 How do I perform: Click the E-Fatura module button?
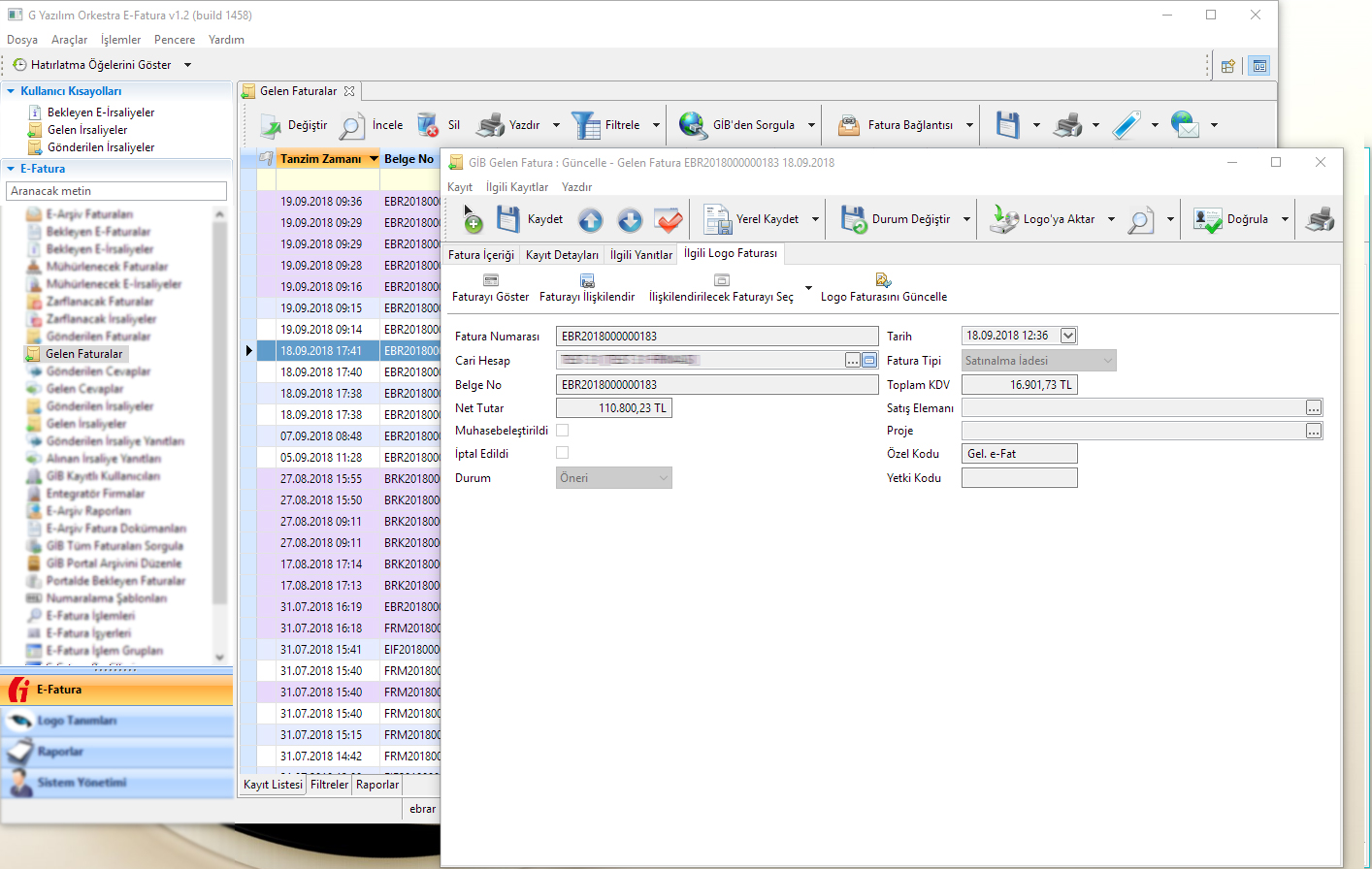coord(116,690)
